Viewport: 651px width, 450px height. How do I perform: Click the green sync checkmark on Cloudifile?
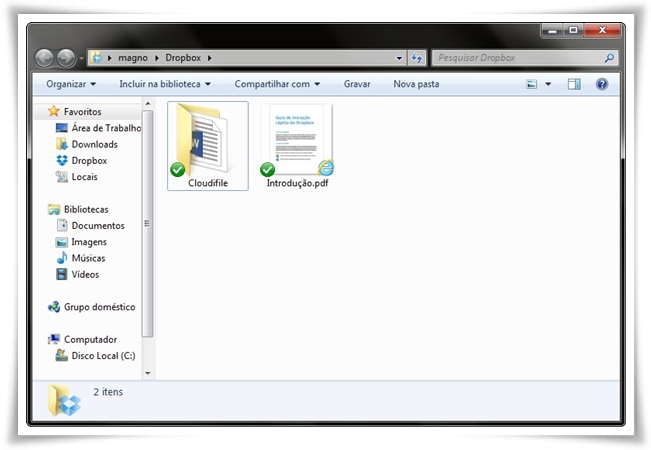tap(178, 169)
